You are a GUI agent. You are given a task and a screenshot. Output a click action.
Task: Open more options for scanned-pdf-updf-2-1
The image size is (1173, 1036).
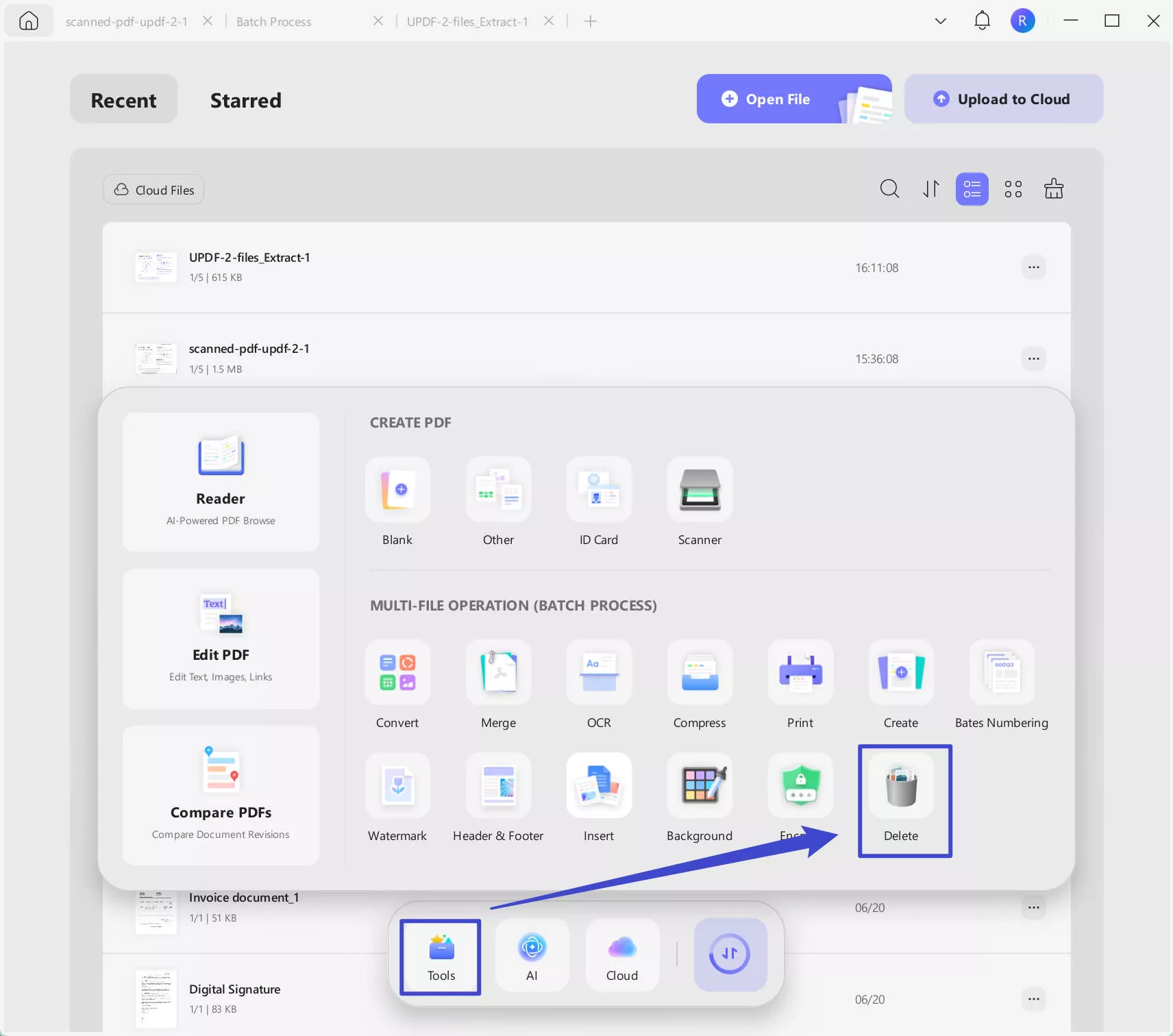point(1033,358)
